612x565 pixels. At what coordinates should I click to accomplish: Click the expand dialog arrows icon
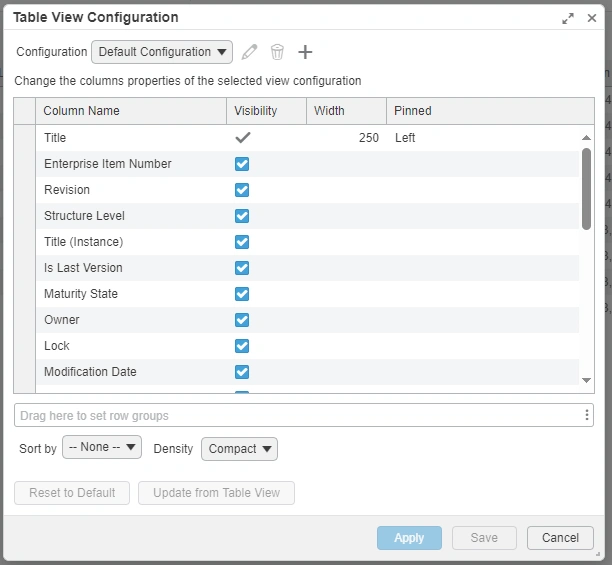click(568, 18)
